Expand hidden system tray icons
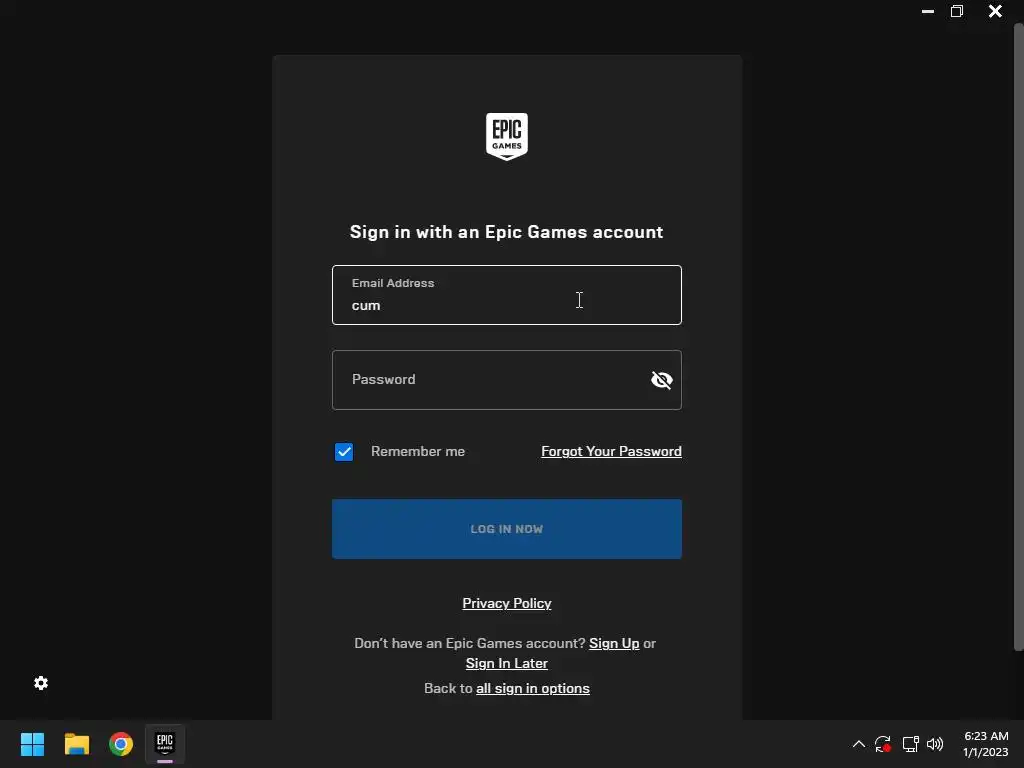 (859, 744)
